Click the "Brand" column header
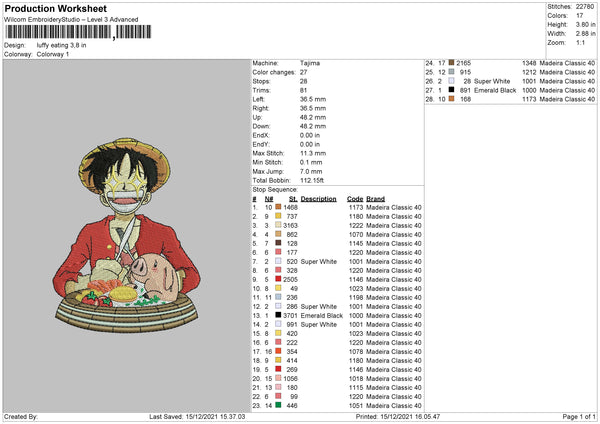 pyautogui.click(x=375, y=199)
